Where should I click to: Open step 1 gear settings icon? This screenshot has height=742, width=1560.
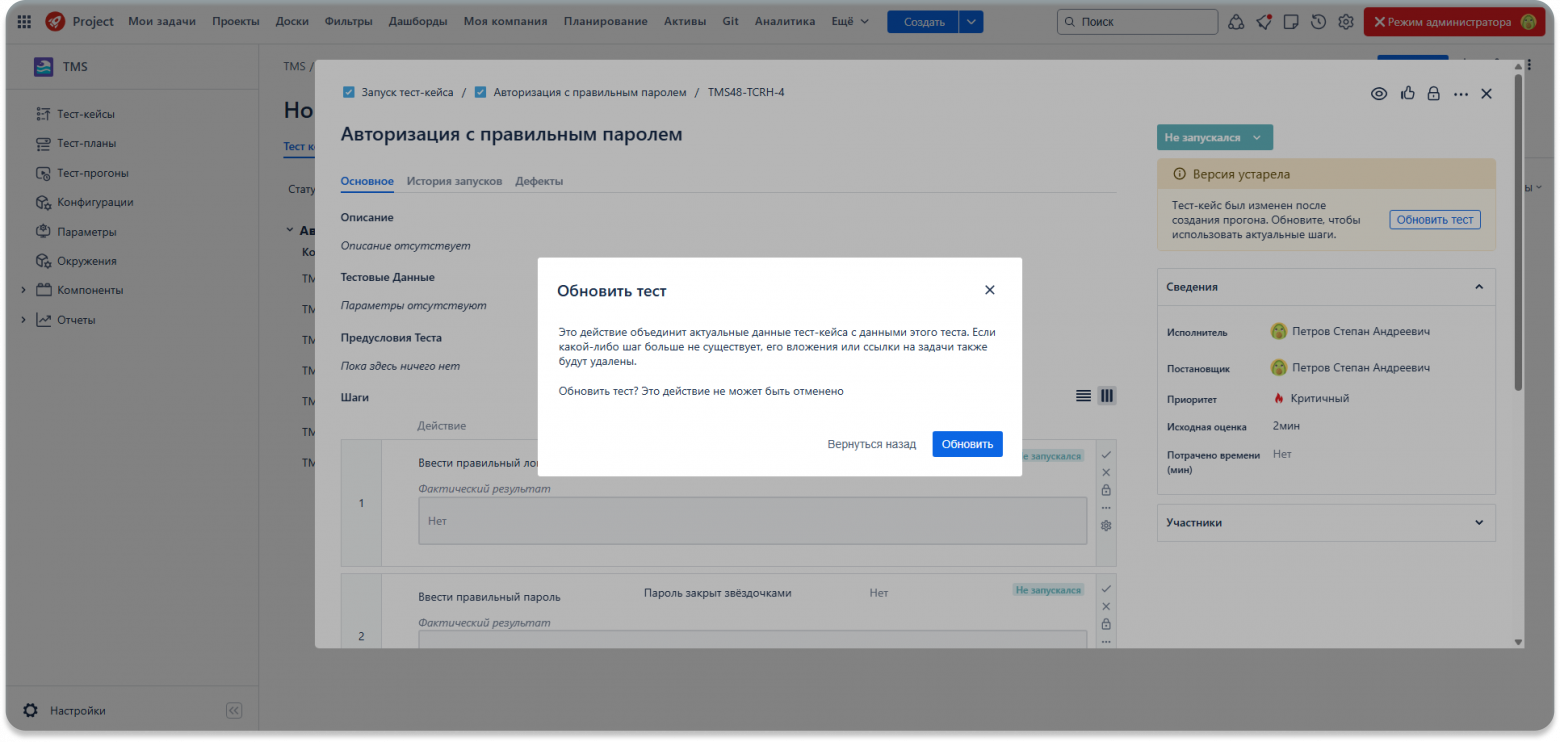[1106, 525]
